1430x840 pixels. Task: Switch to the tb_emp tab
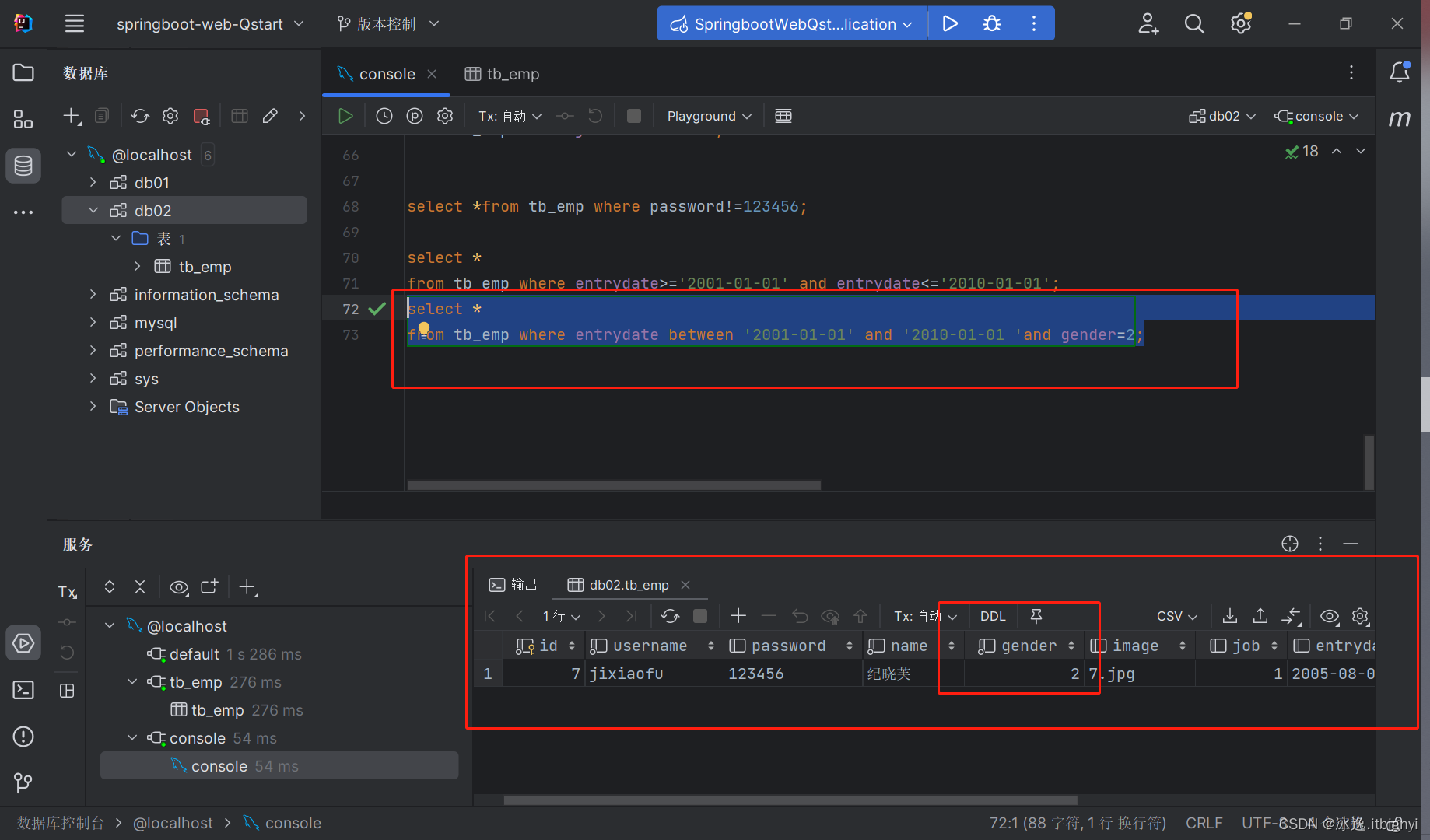click(510, 74)
